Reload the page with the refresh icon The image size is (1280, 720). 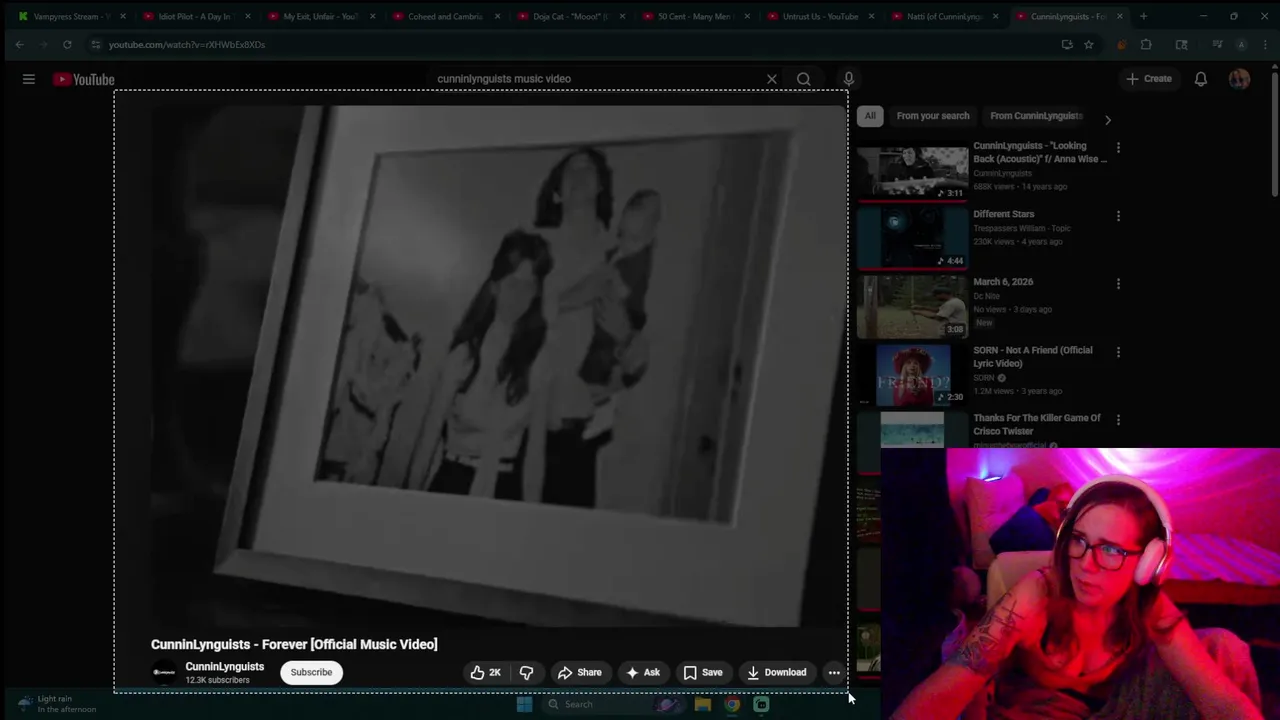[x=67, y=44]
